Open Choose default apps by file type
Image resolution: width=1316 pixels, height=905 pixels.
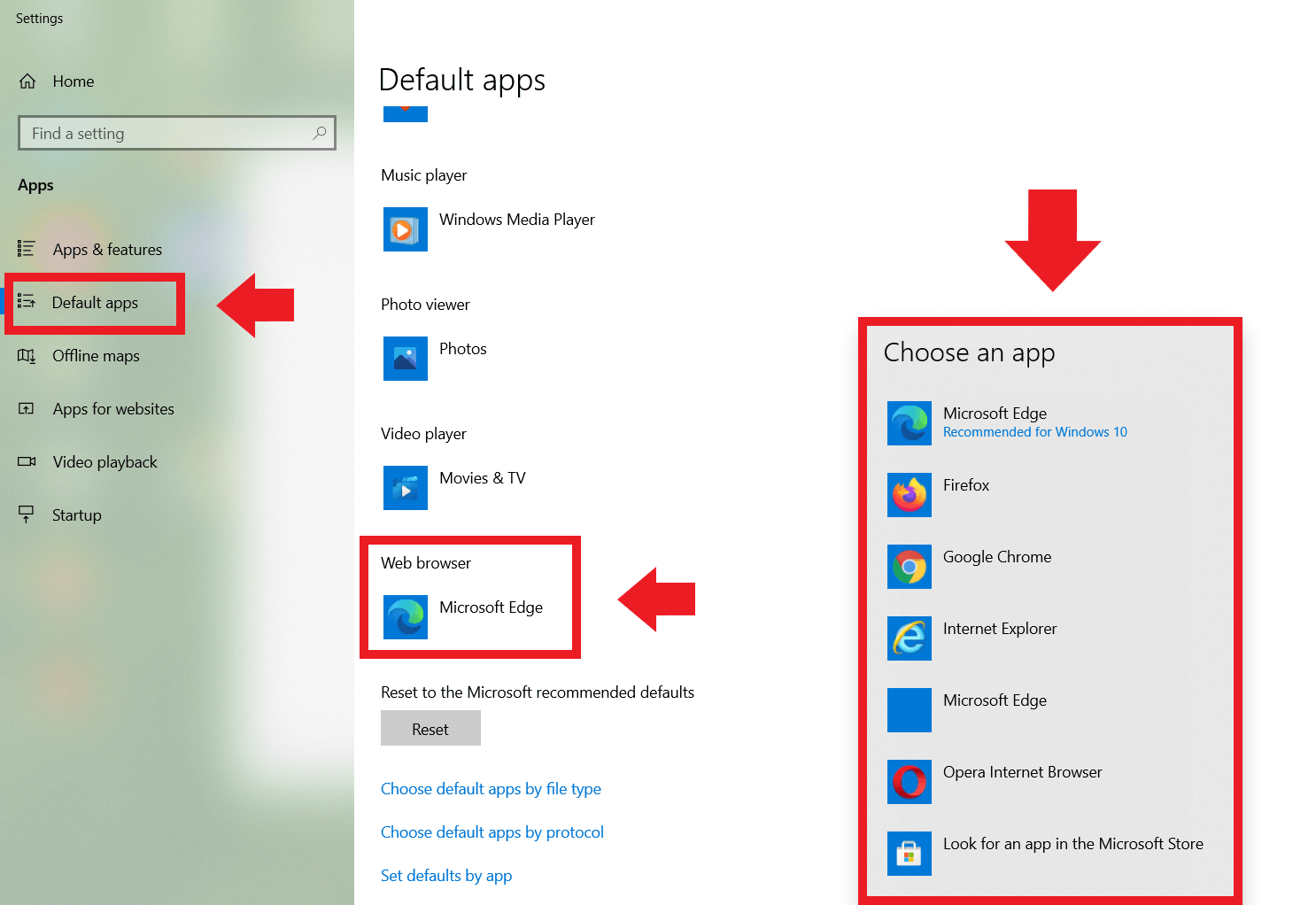[491, 788]
